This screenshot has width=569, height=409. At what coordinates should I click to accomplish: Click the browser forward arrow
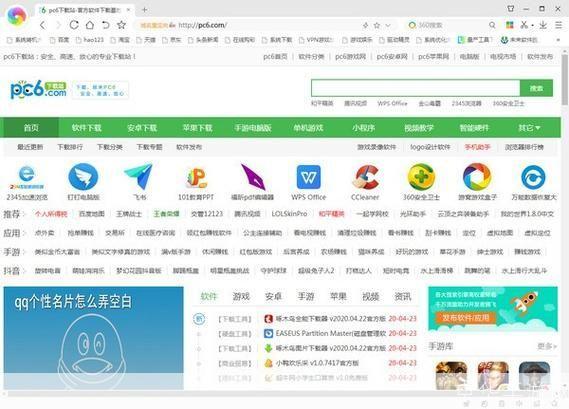tap(58, 25)
